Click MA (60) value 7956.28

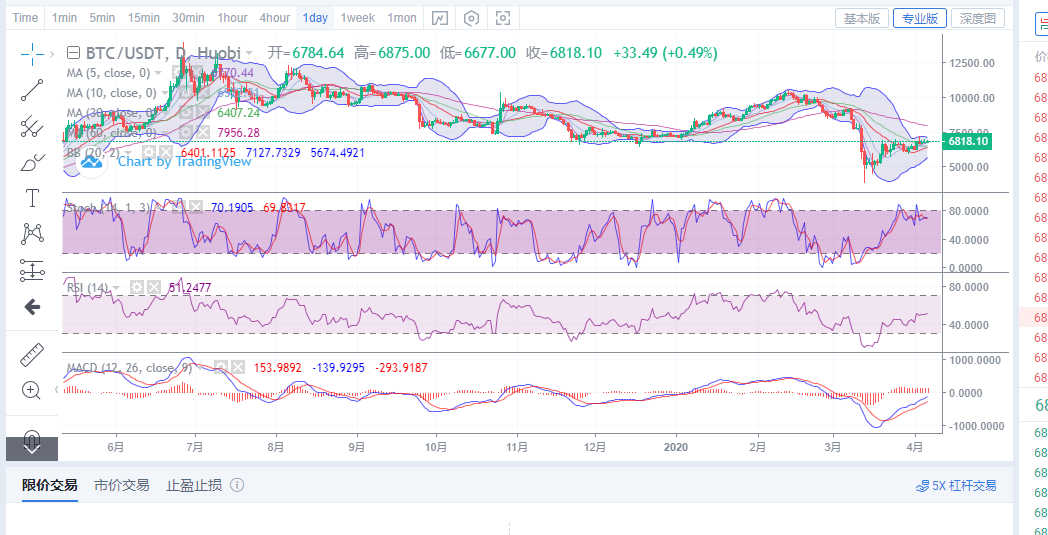239,132
